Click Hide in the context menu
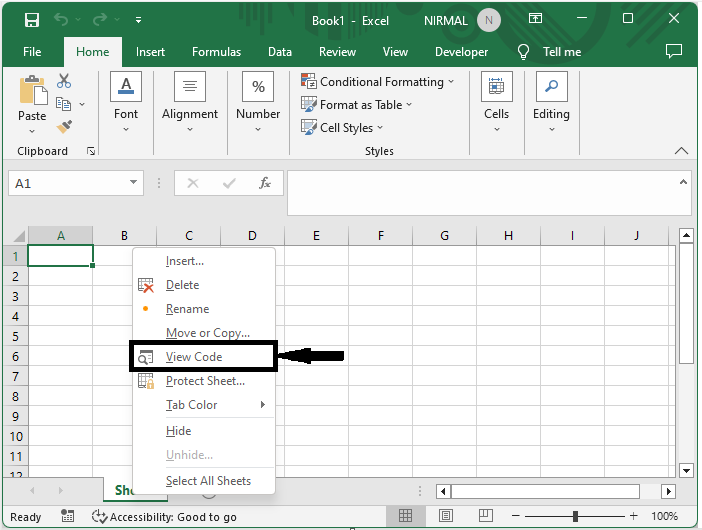702x530 pixels. click(204, 431)
